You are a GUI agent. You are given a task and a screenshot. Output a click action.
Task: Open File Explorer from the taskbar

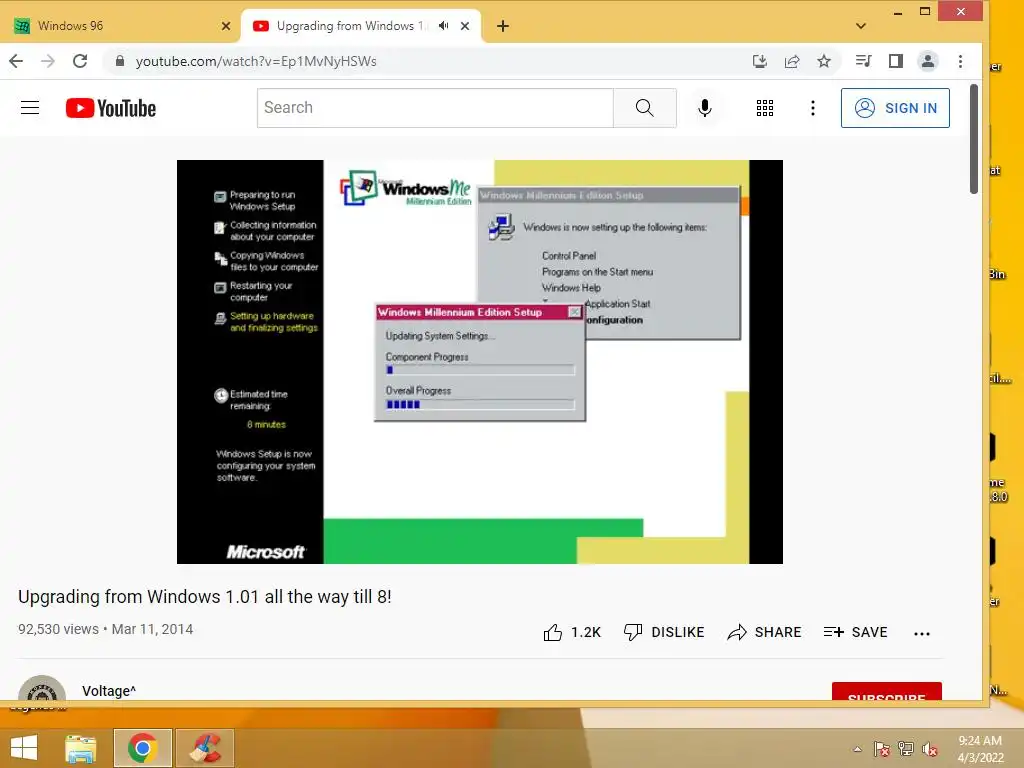point(81,748)
